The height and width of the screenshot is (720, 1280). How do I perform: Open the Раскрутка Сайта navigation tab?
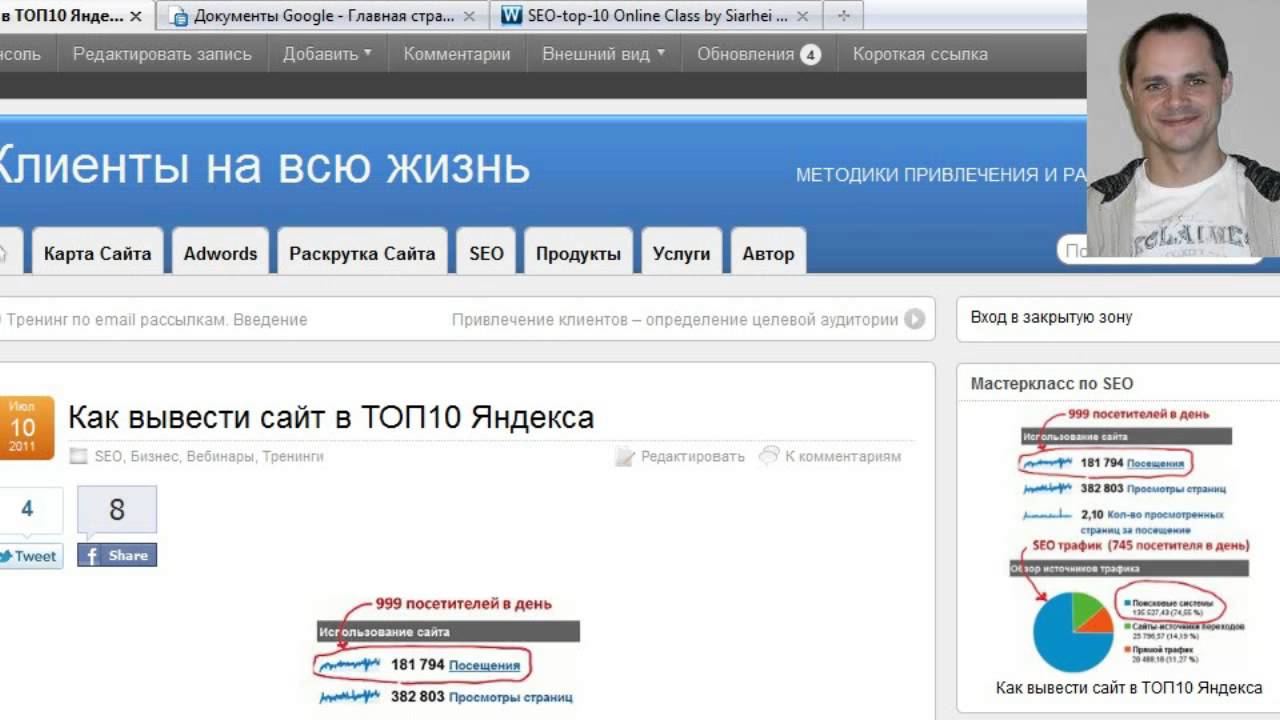point(362,251)
